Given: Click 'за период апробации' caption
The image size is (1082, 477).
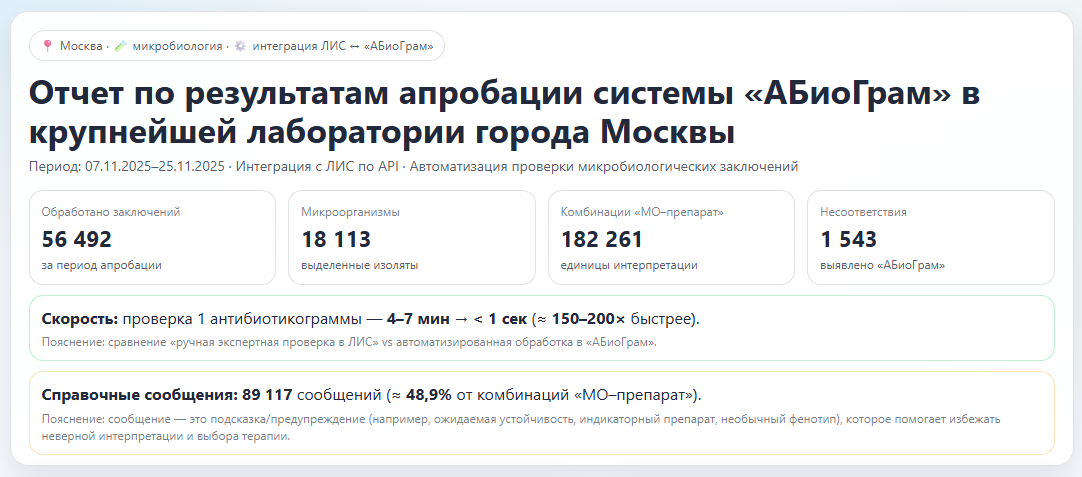Looking at the screenshot, I should (x=101, y=265).
